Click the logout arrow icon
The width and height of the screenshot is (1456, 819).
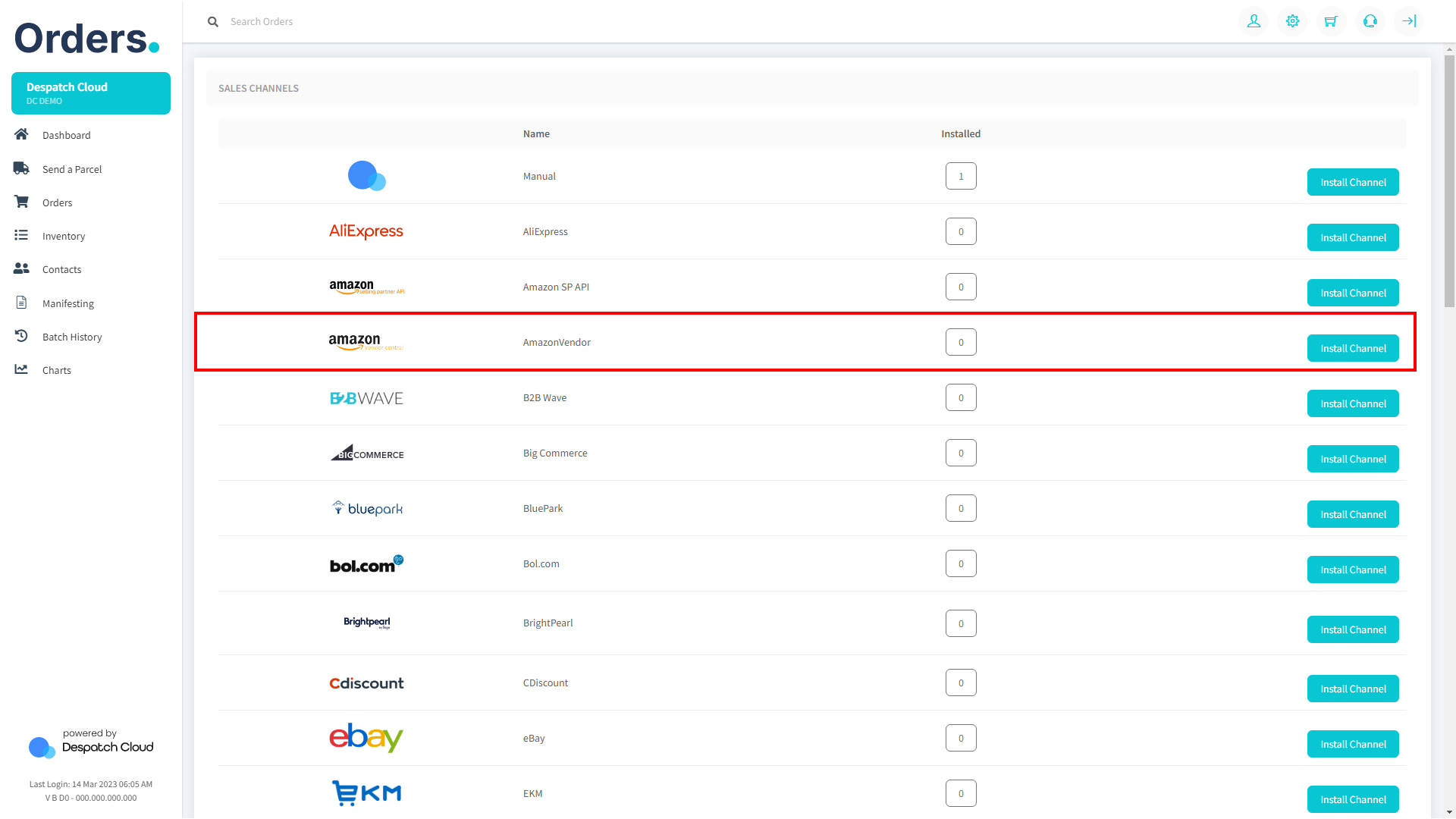(x=1409, y=21)
